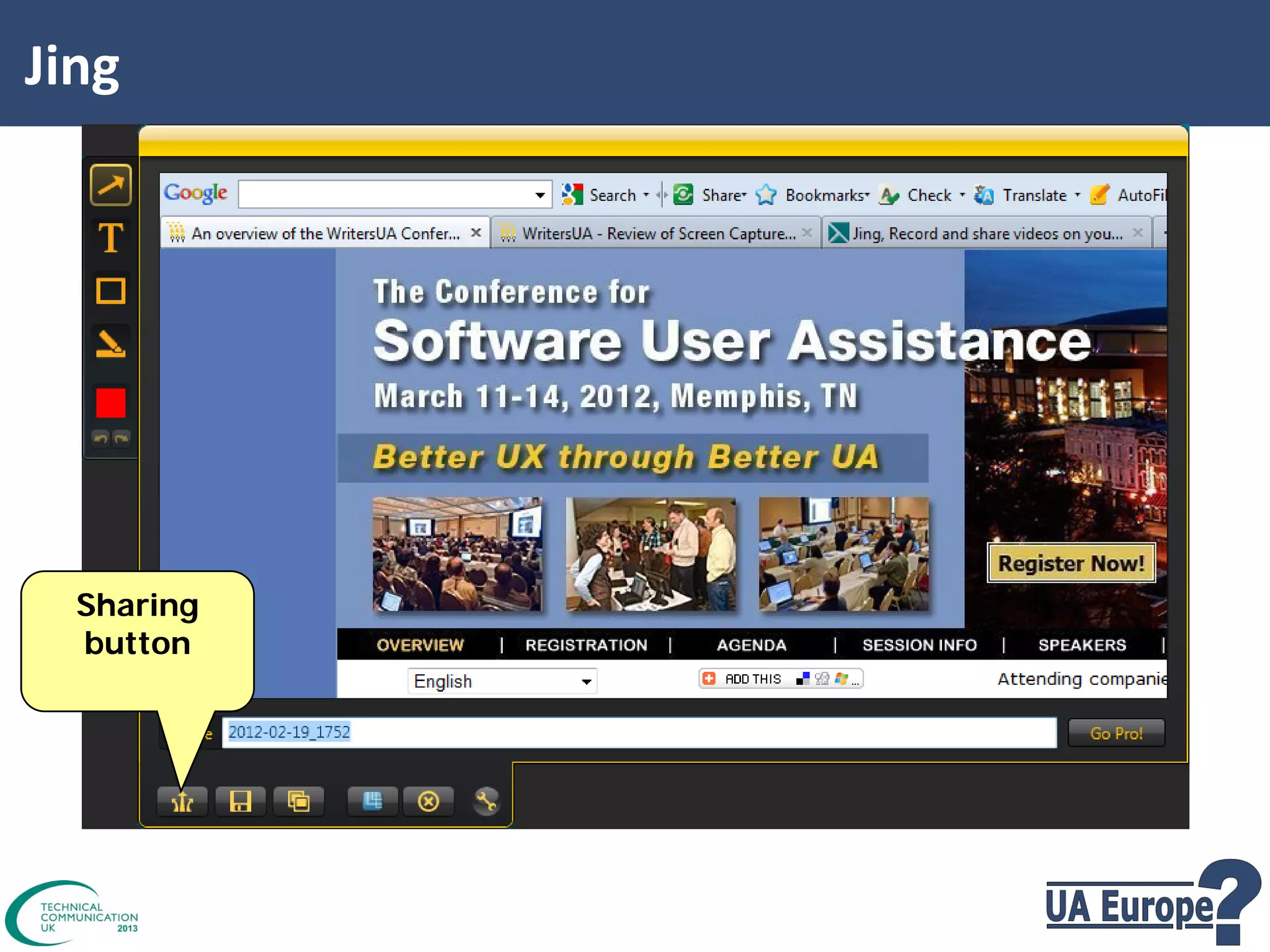Image resolution: width=1270 pixels, height=952 pixels.
Task: Open the SPEAKERS menu item
Action: 1082,645
